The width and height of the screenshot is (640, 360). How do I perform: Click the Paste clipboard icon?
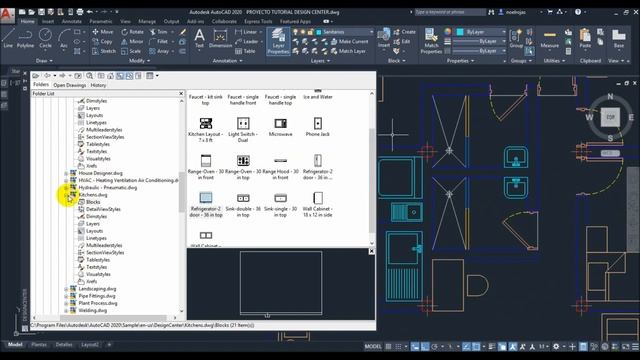pyautogui.click(x=585, y=39)
